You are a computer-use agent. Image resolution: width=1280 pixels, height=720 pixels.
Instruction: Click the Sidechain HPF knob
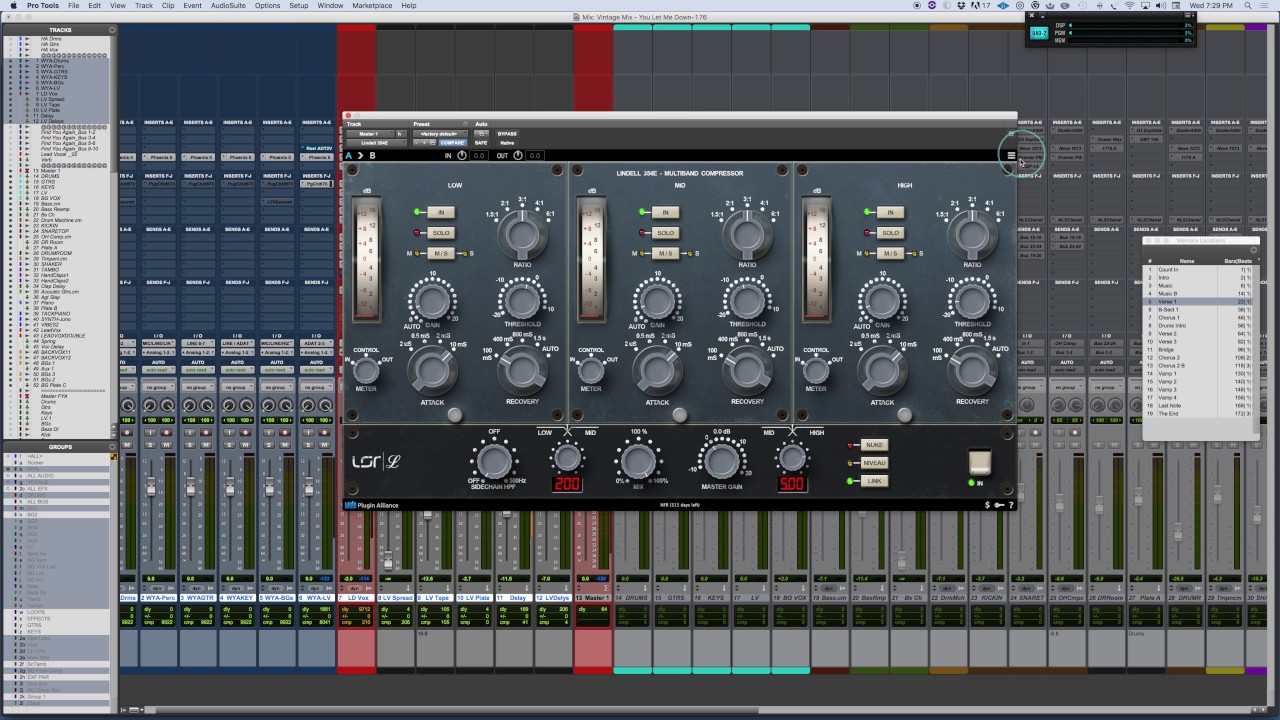tap(493, 461)
